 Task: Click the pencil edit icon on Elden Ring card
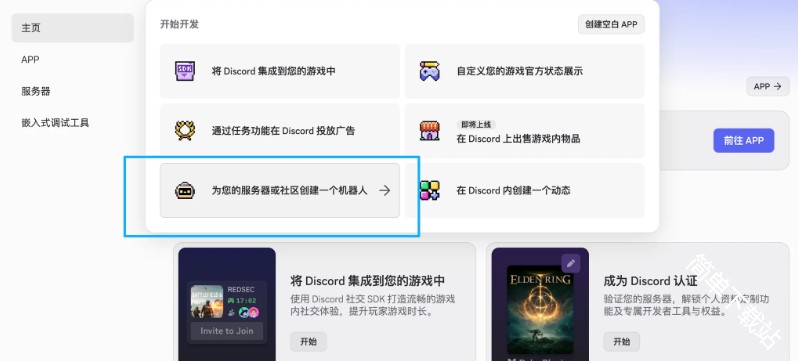click(571, 263)
